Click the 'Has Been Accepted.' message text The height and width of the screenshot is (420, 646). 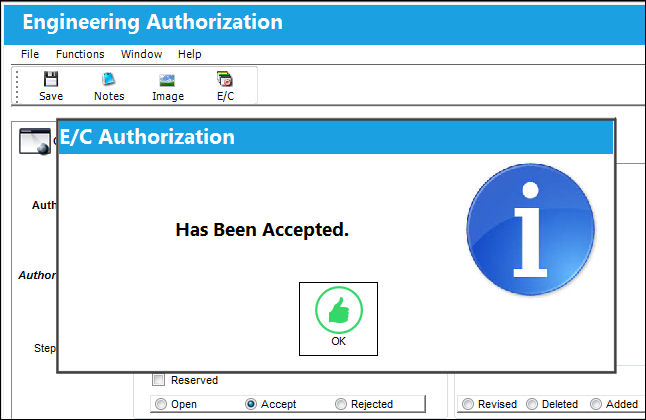[x=262, y=230]
